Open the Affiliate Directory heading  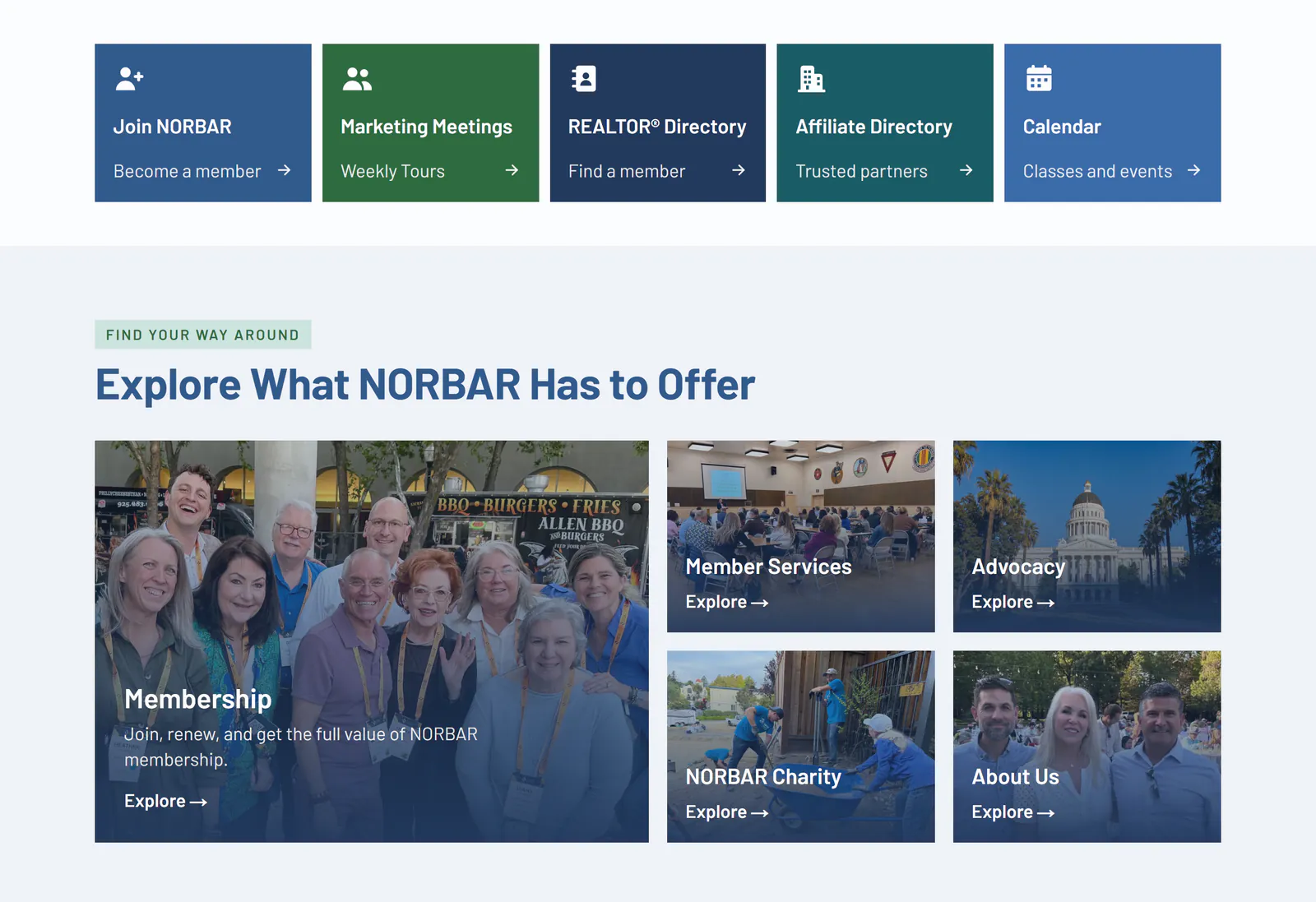click(x=873, y=127)
